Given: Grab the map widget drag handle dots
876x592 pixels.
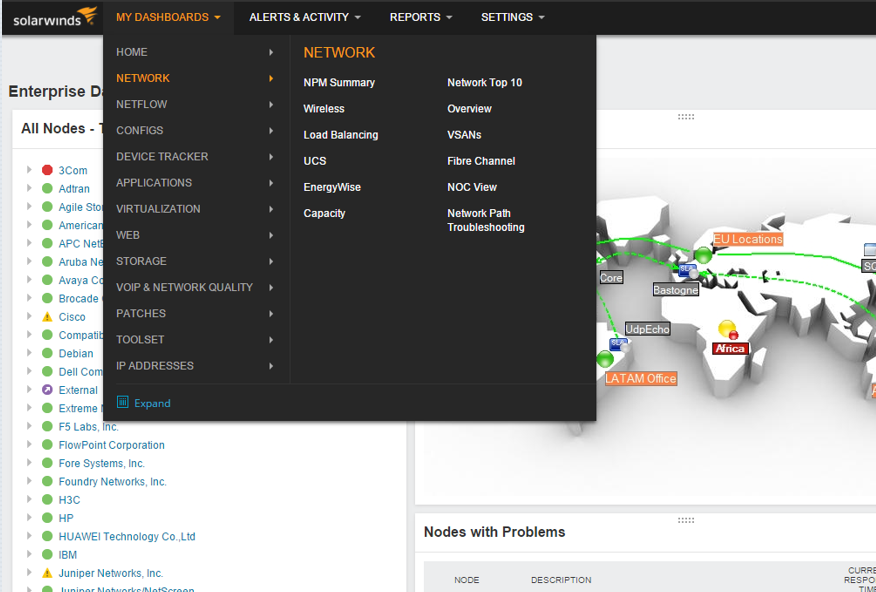Looking at the screenshot, I should (685, 117).
